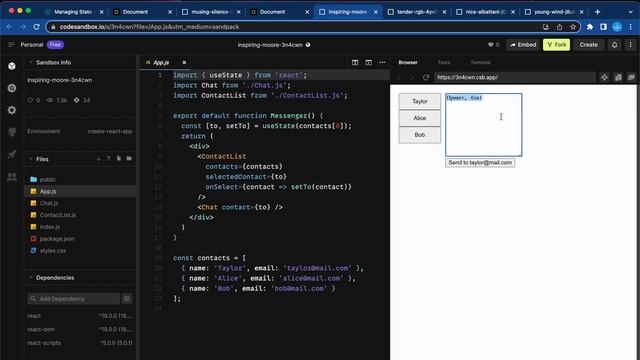Select Taylor contact in preview
Viewport: 640px width, 360px height.
(x=420, y=101)
